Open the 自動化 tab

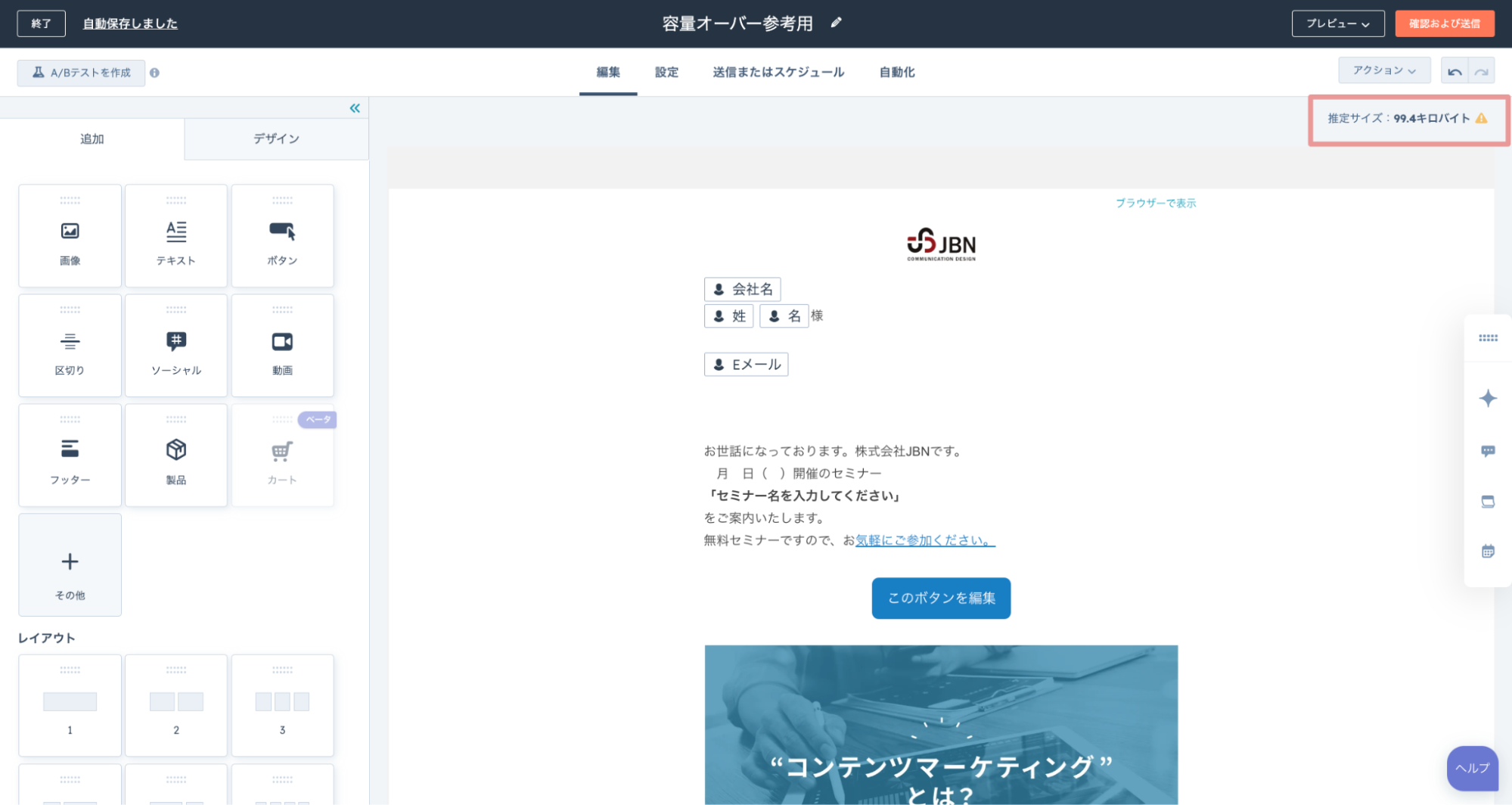click(896, 72)
